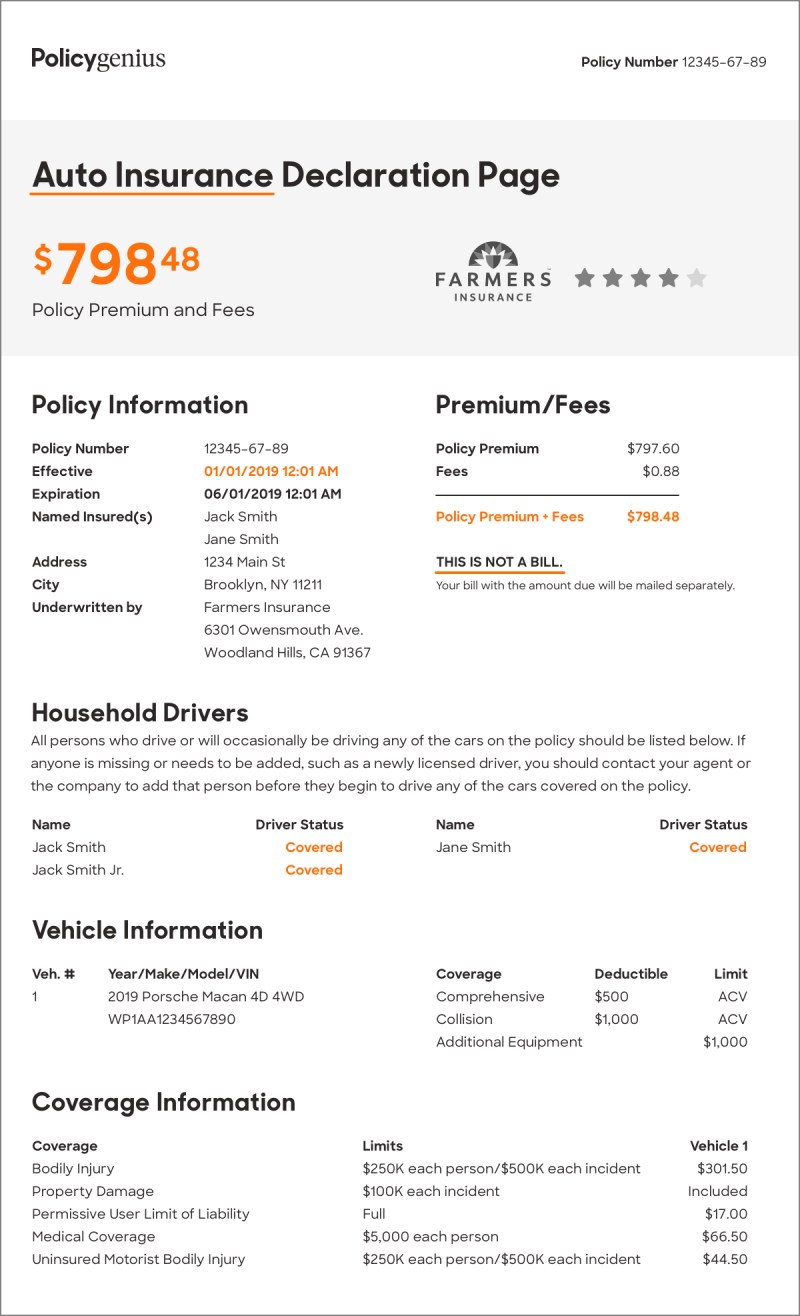The image size is (800, 1316).
Task: Click the Uninsured Motorist $44.50 premium
Action: 723,1259
